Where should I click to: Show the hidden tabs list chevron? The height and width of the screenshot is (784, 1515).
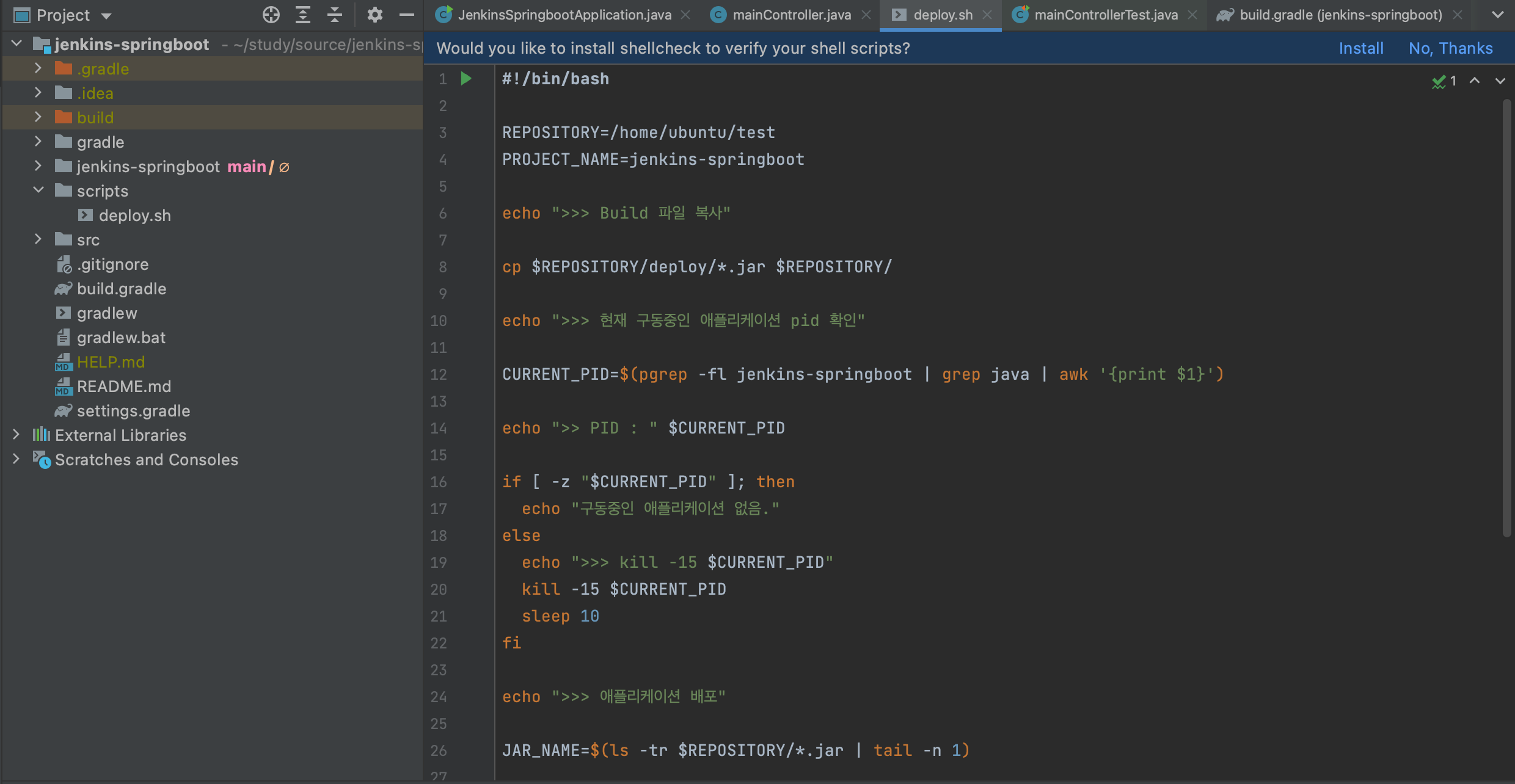[x=1498, y=15]
